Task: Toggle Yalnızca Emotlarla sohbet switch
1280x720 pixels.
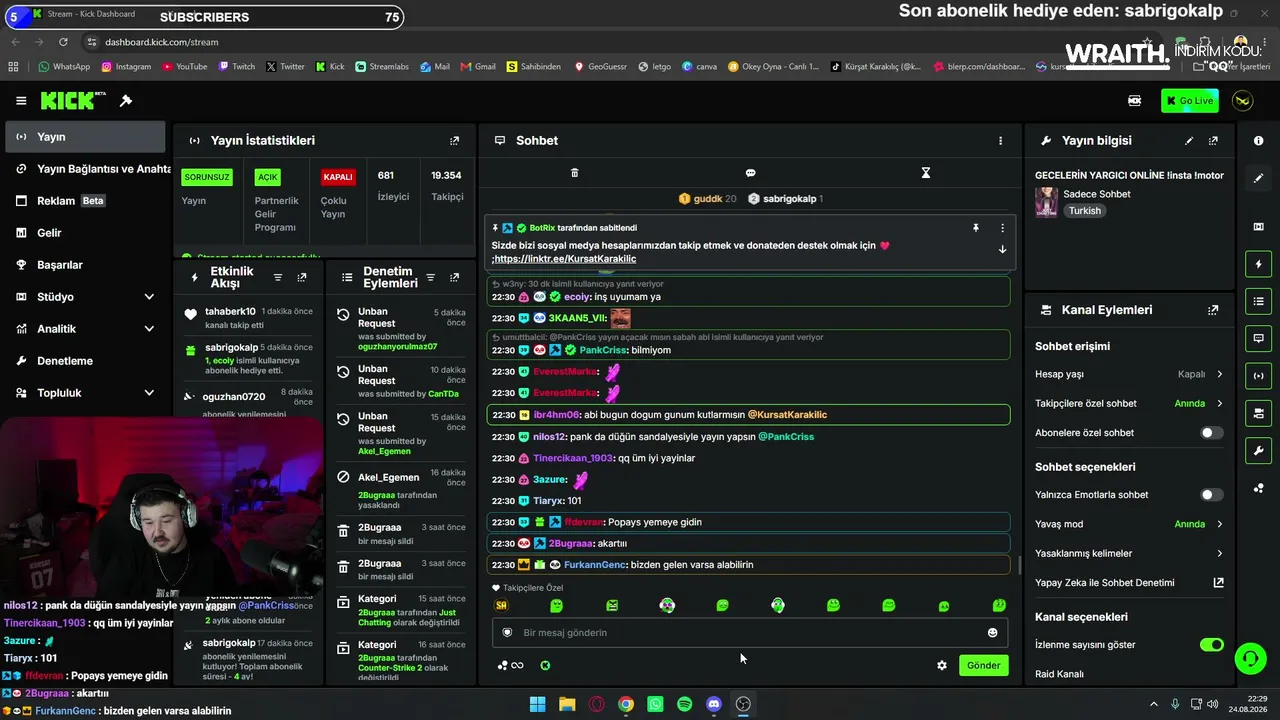Action: pyautogui.click(x=1211, y=495)
